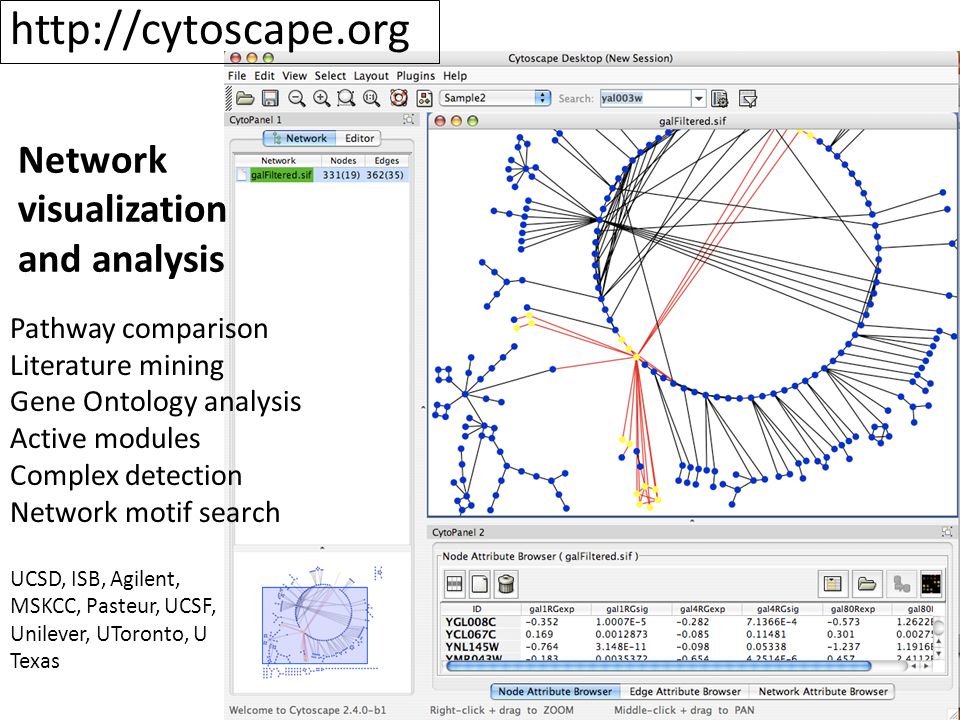Collapse CytoPanel 2 using arrow below network view
Screen dimensions: 960x720
[692, 521]
